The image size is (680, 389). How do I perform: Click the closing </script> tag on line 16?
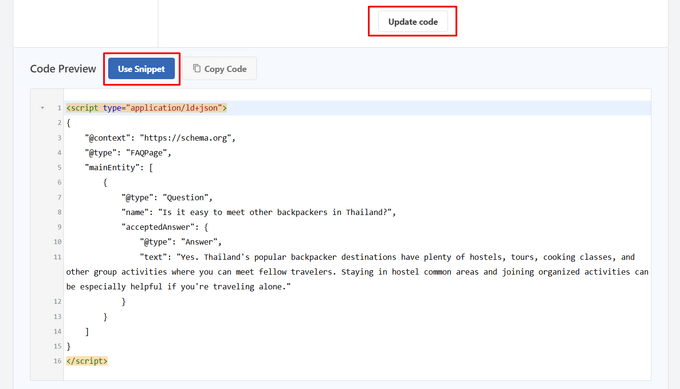click(x=87, y=361)
